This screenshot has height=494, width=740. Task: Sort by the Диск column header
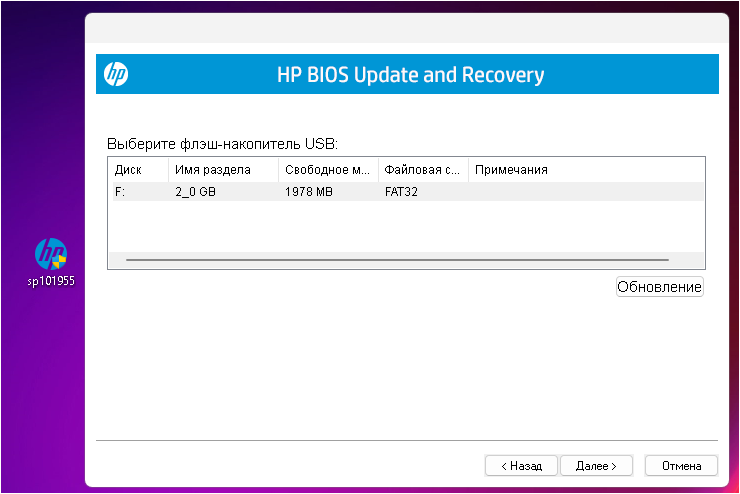click(140, 170)
